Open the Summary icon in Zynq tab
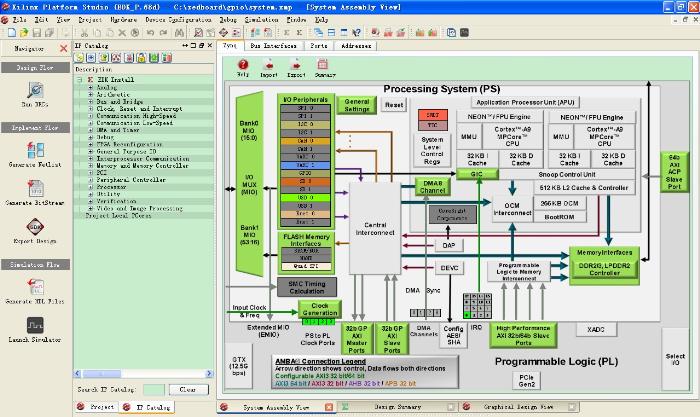This screenshot has height=417, width=700. pos(324,66)
